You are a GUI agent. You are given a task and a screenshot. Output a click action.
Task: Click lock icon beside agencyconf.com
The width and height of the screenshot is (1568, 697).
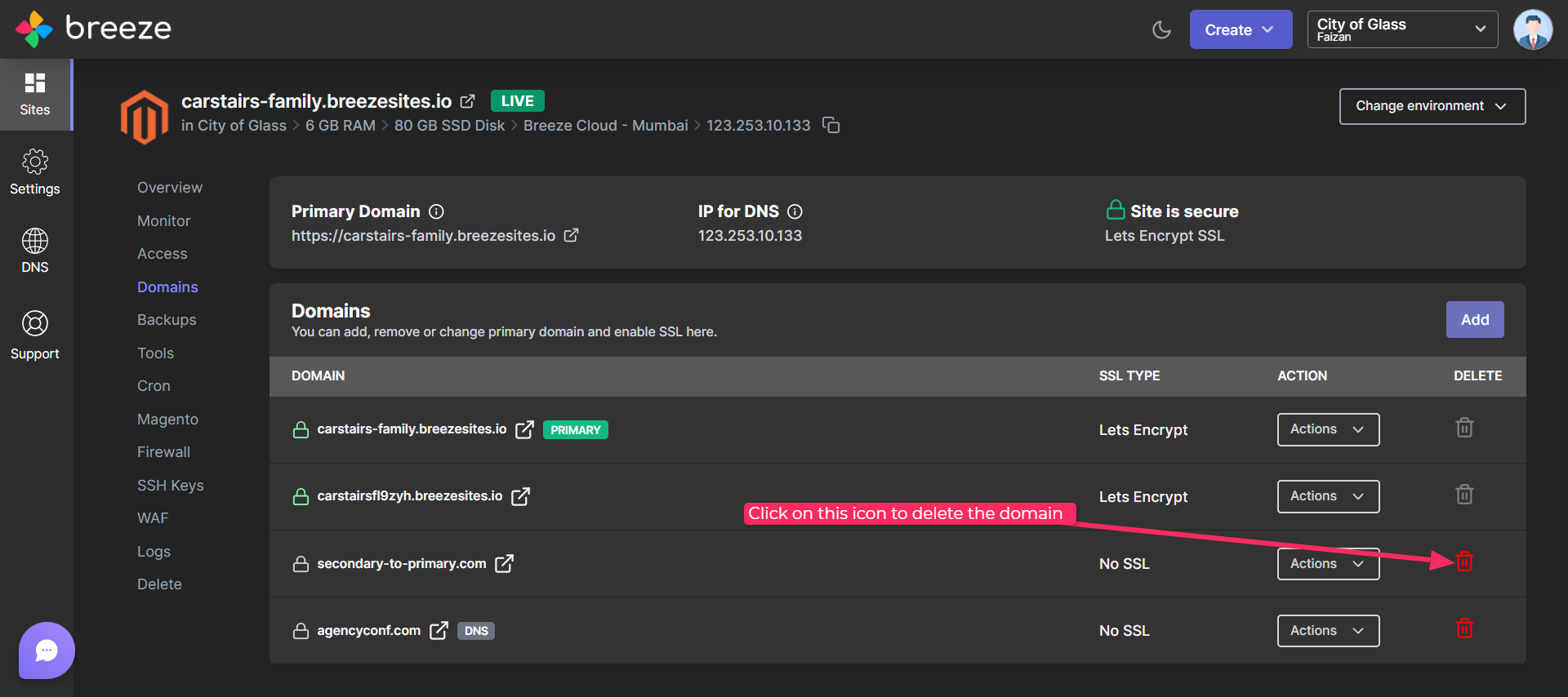point(301,631)
